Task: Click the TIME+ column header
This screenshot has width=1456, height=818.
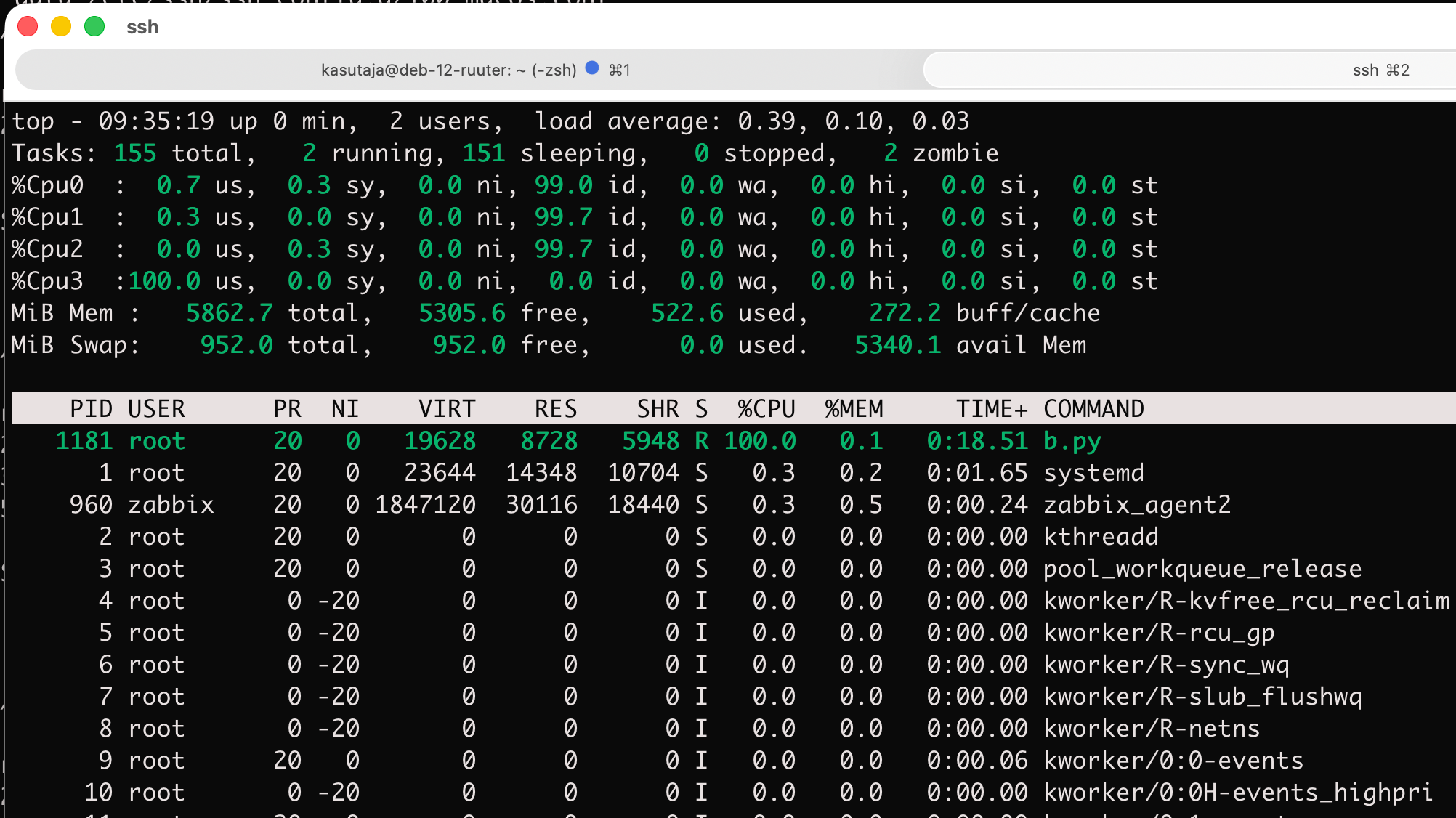Action: click(992, 409)
